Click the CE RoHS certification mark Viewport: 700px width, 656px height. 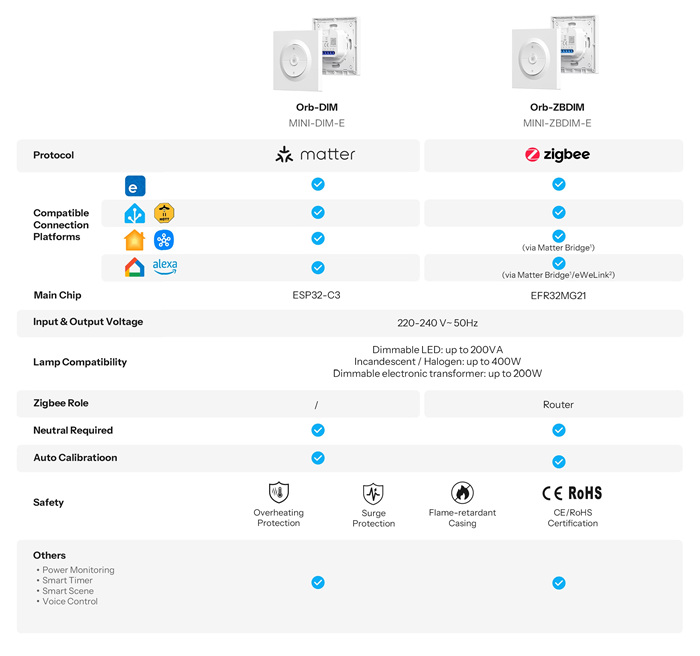pyautogui.click(x=572, y=493)
